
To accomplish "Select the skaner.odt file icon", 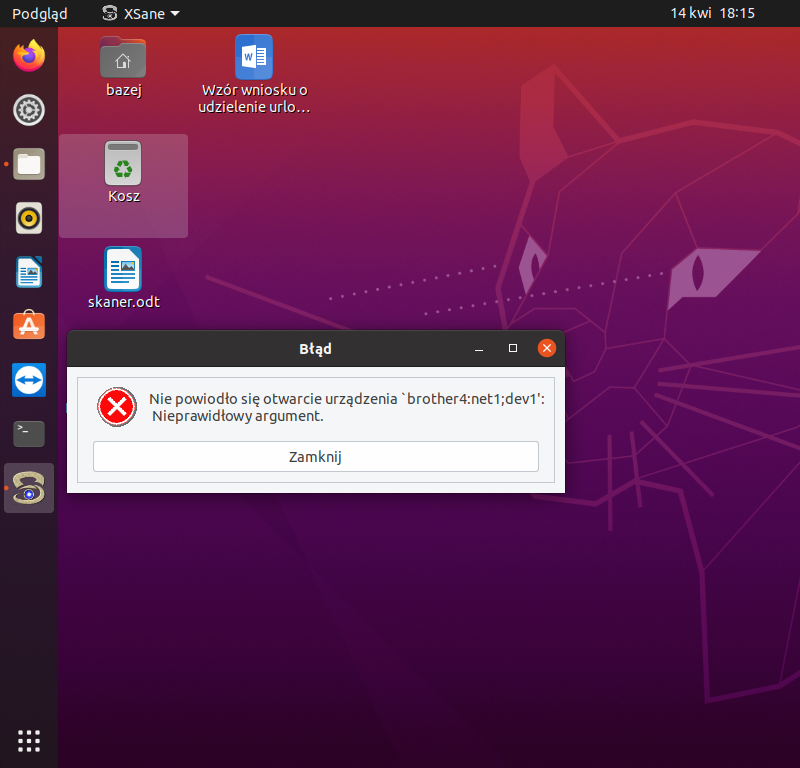I will [123, 269].
